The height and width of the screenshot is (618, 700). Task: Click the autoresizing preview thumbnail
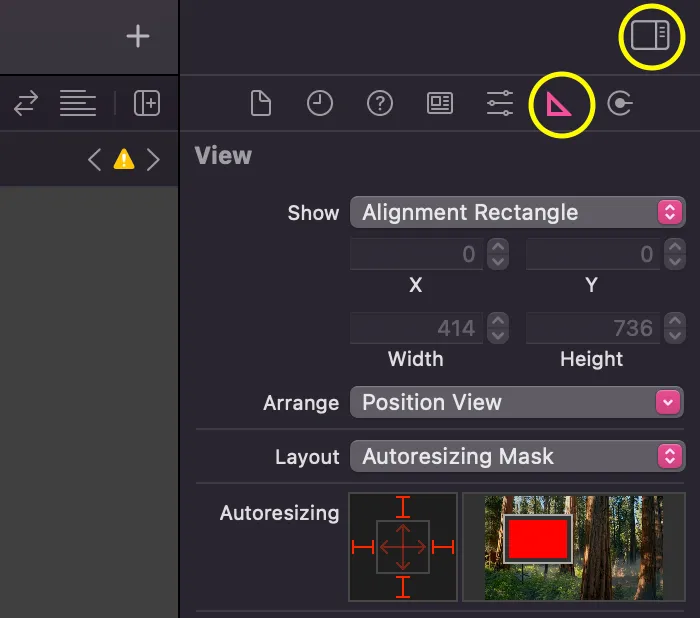point(574,547)
